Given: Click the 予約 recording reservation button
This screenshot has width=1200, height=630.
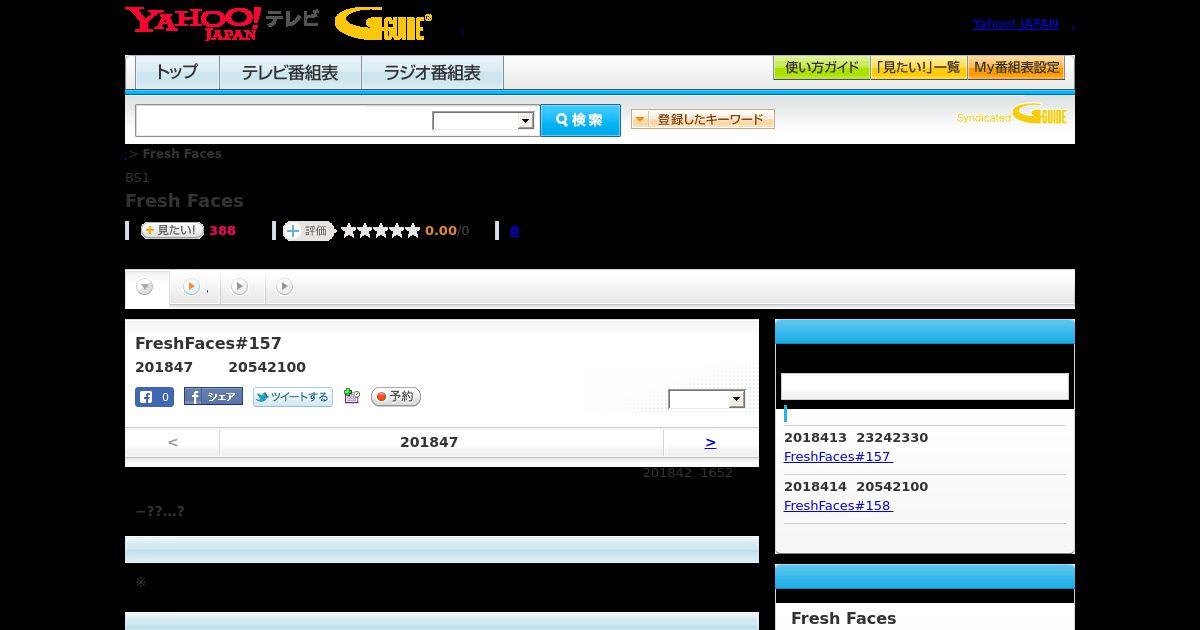Looking at the screenshot, I should point(396,397).
